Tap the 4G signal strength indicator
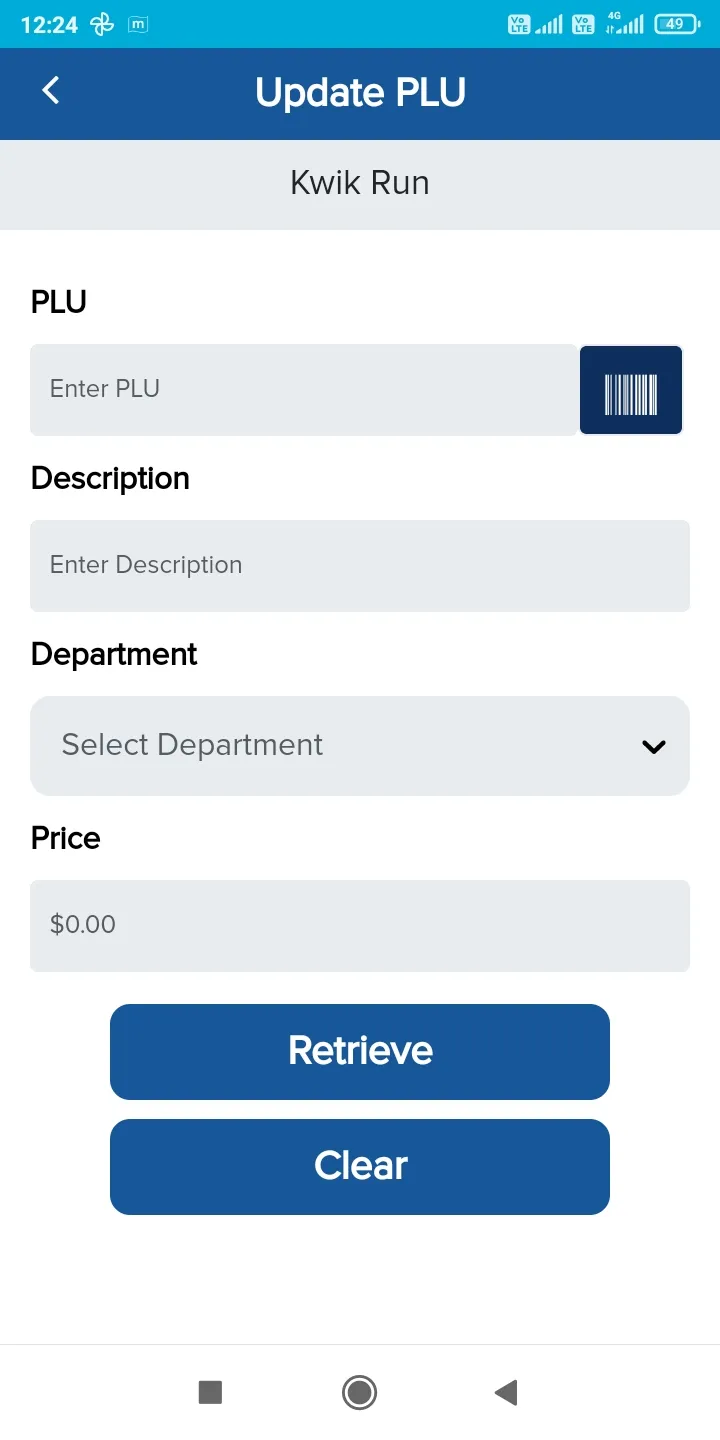 pos(625,24)
